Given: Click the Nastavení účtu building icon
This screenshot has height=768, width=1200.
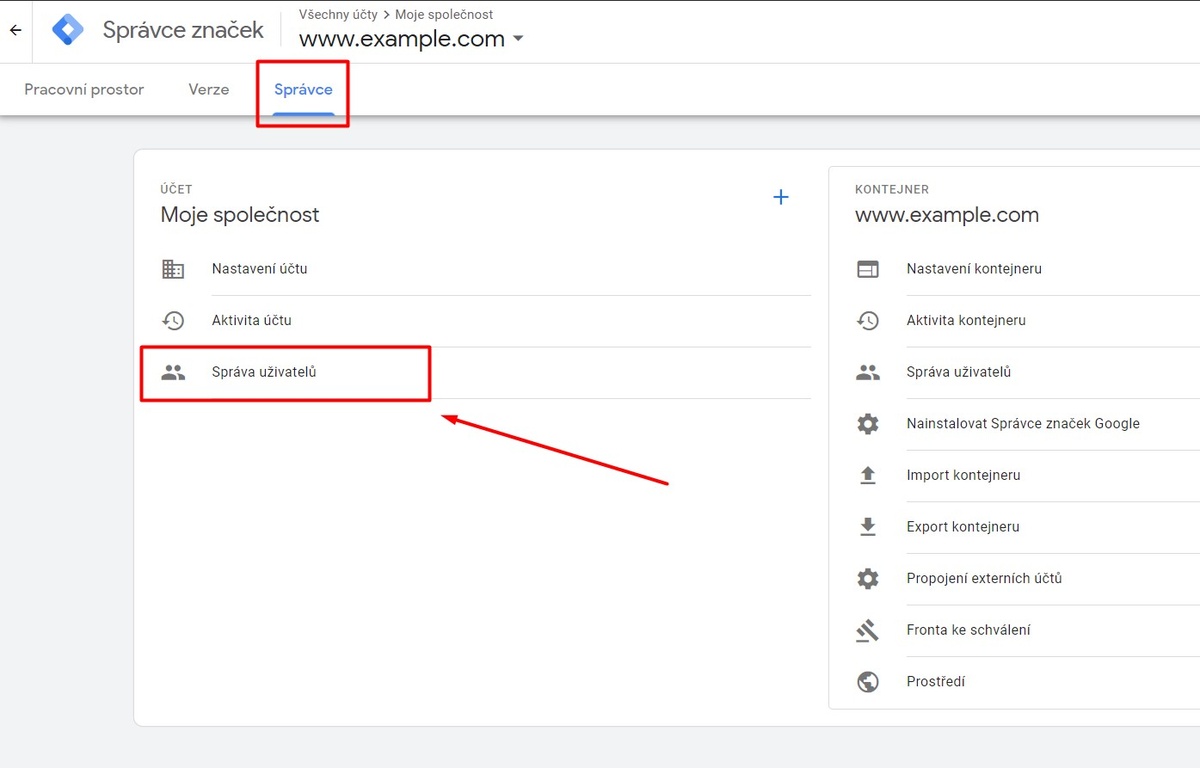Looking at the screenshot, I should point(173,269).
